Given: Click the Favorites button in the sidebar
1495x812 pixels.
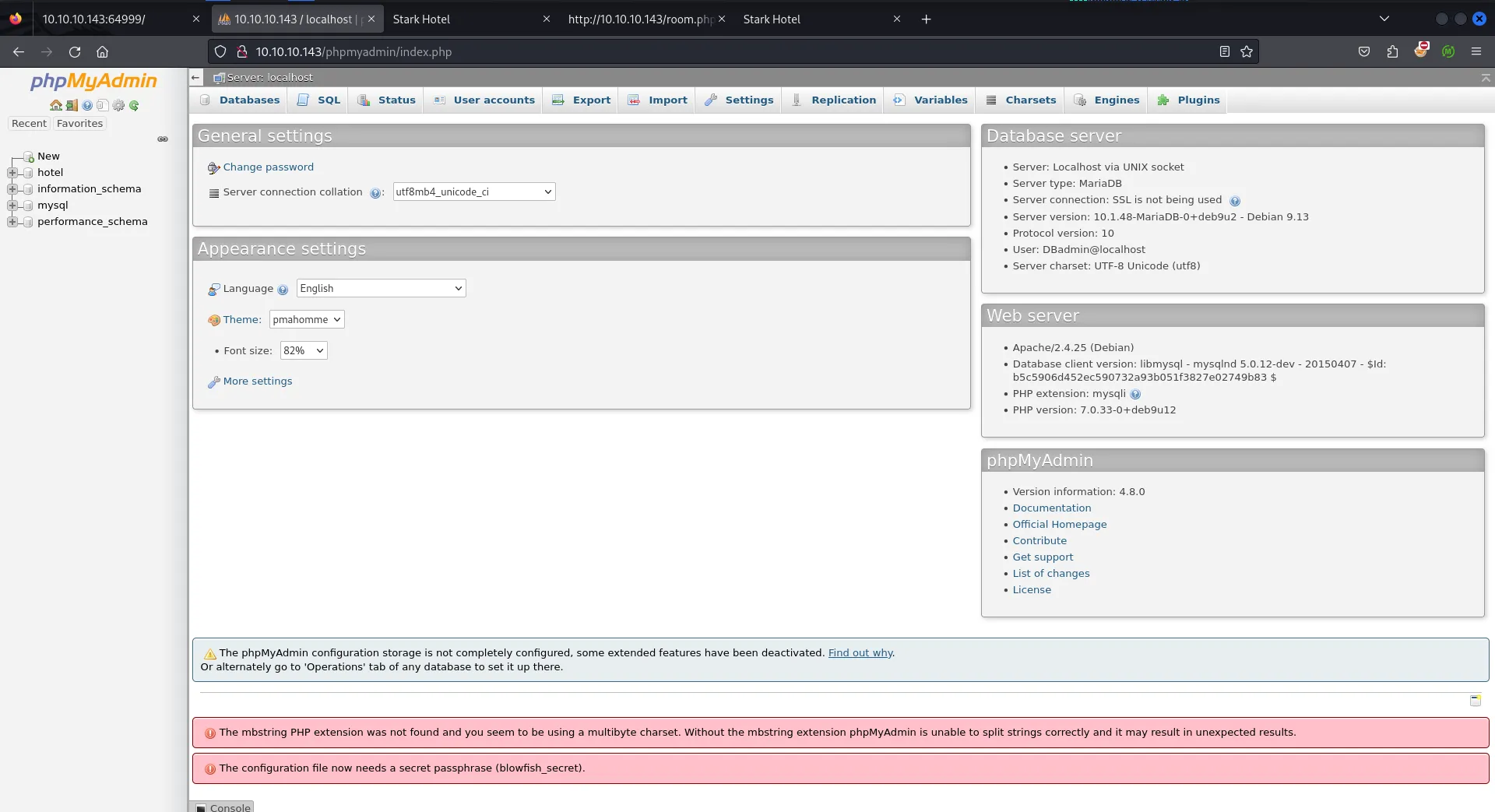Looking at the screenshot, I should 79,124.
